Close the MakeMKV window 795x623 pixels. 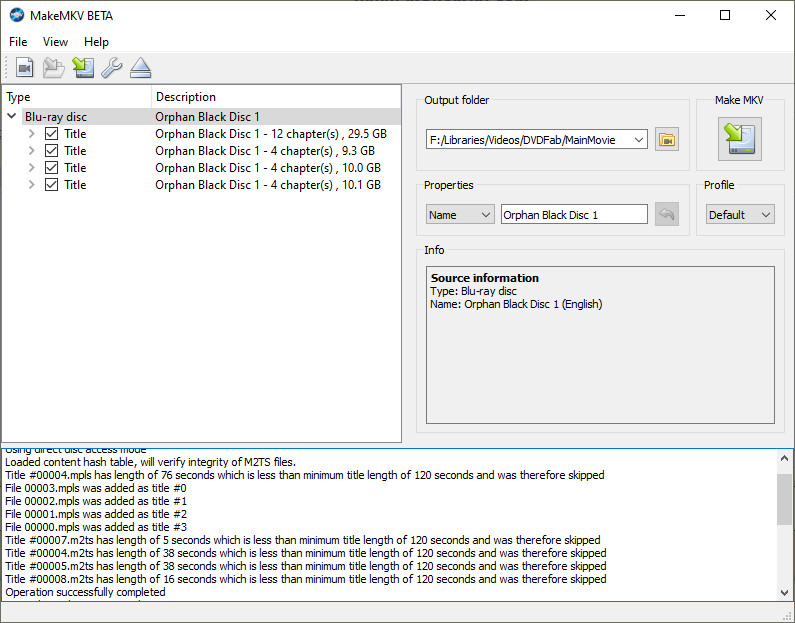771,15
